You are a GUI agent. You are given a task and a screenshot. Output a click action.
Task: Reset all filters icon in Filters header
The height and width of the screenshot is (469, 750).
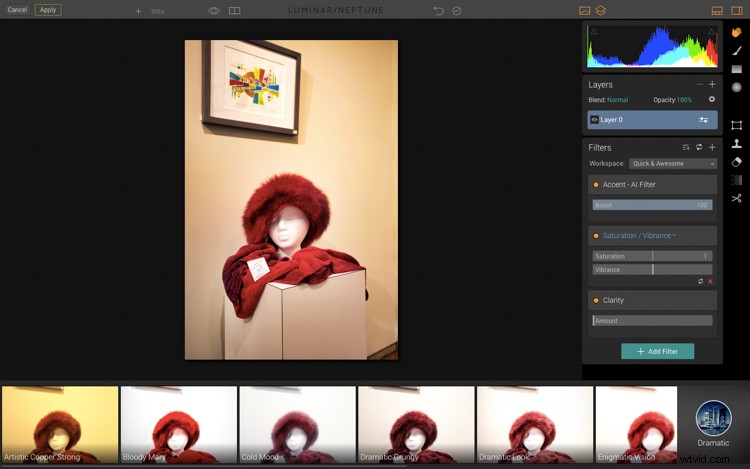[x=699, y=147]
